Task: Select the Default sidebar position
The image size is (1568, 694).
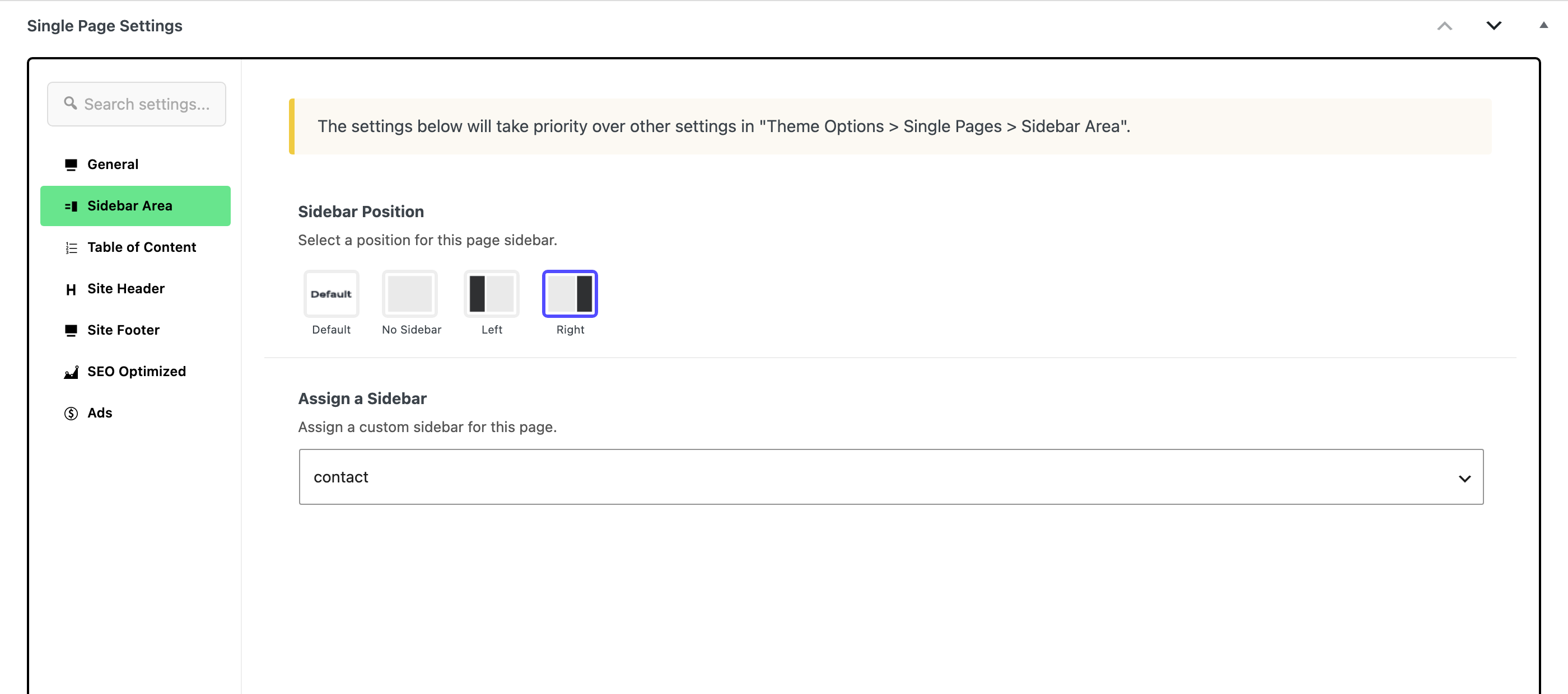Action: click(331, 294)
